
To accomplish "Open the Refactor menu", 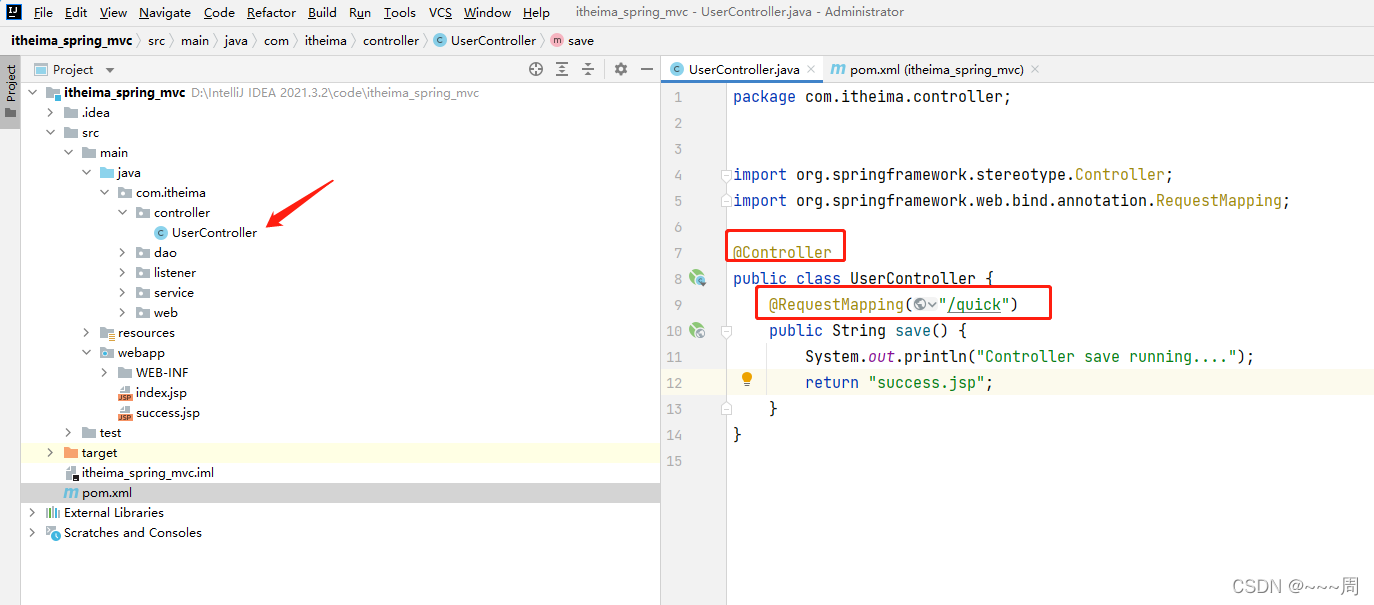I will [x=271, y=12].
